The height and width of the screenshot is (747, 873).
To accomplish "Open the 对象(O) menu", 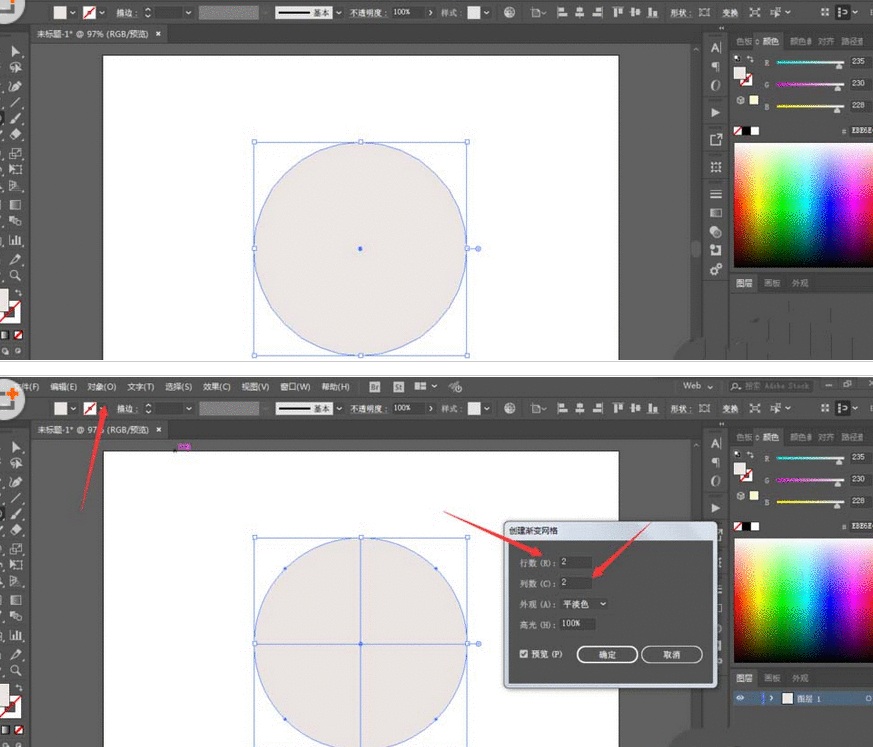I will [102, 387].
